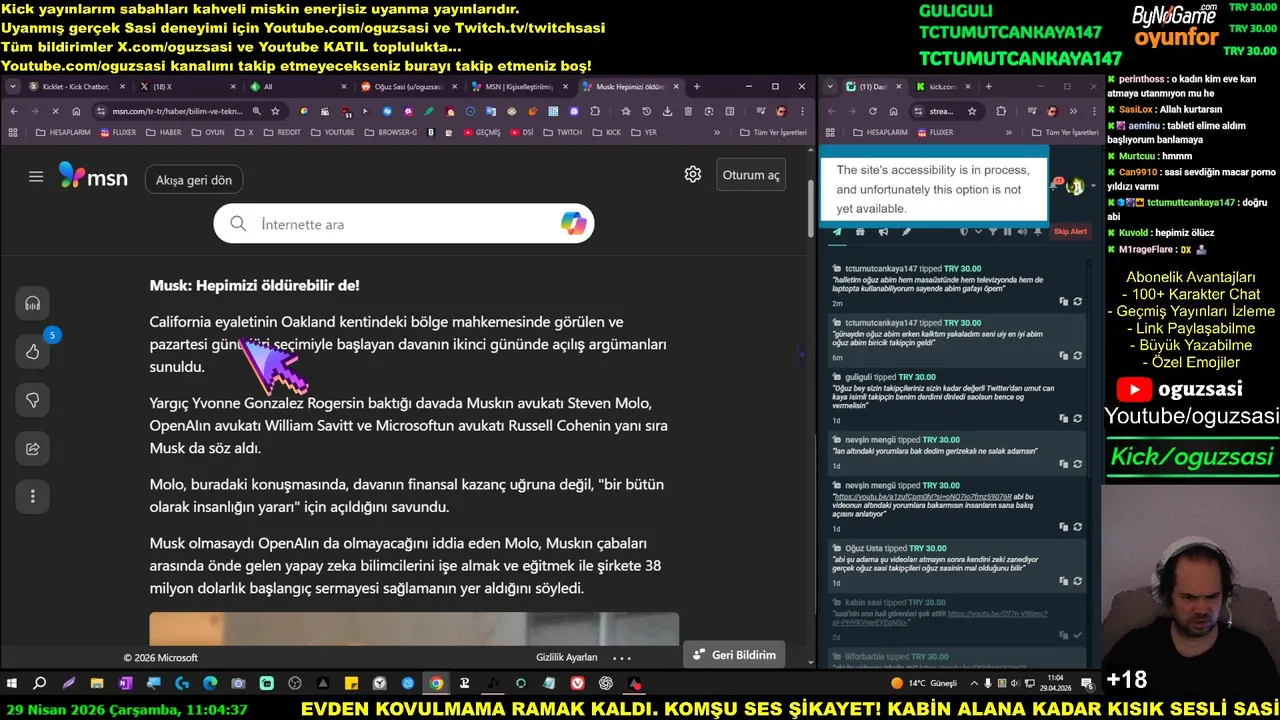Open HESAPLARIM bookmark folder in left browser
Image resolution: width=1280 pixels, height=720 pixels.
62,132
